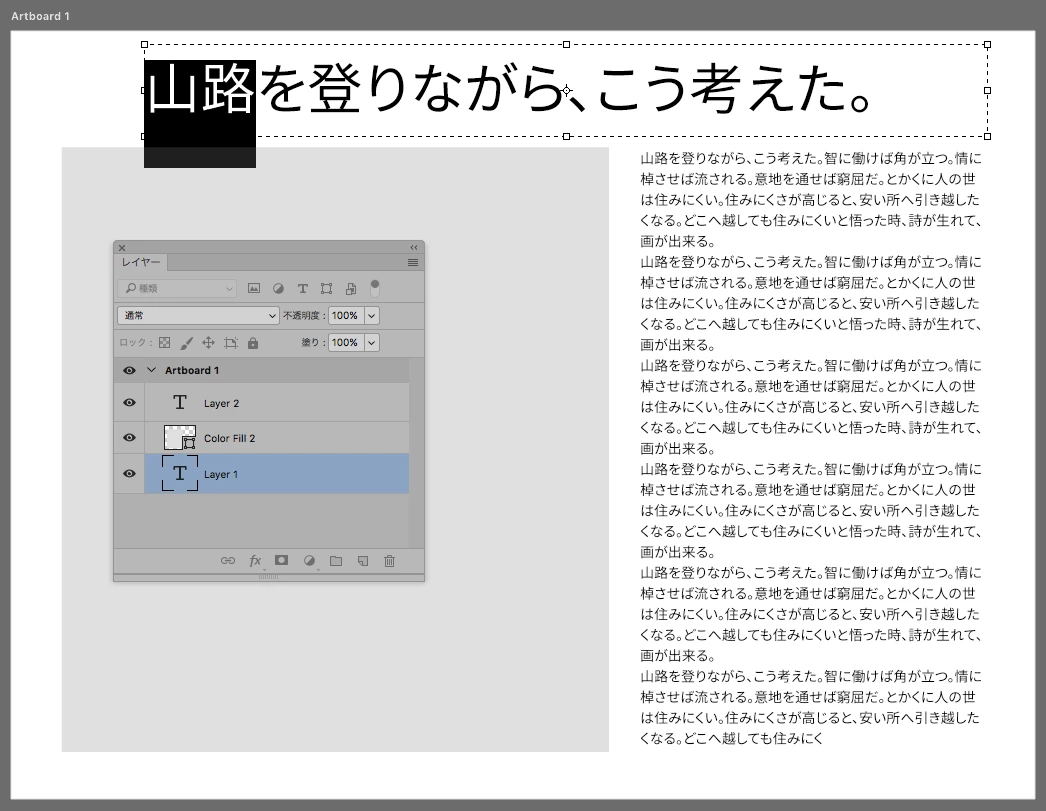Click the 塗り 100% value field
Screen dimensions: 1046x811
coord(346,343)
